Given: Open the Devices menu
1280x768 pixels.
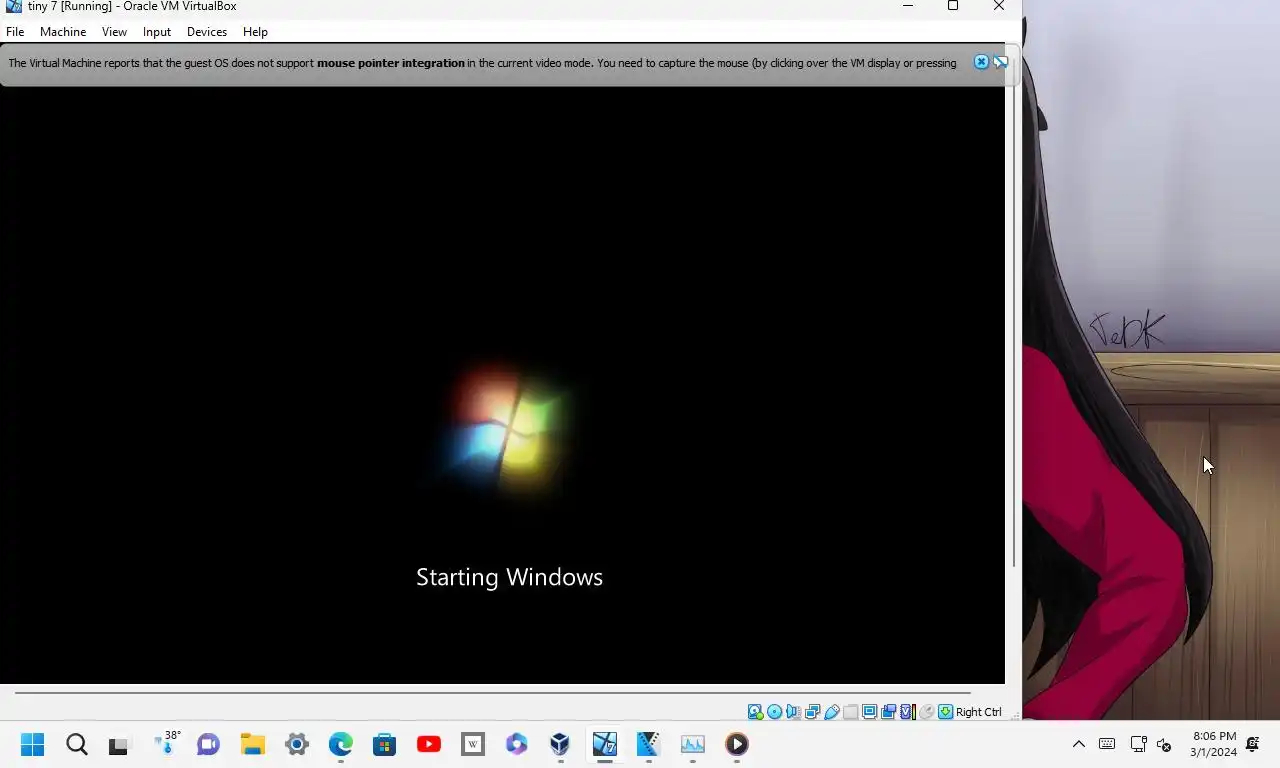Looking at the screenshot, I should 207,32.
